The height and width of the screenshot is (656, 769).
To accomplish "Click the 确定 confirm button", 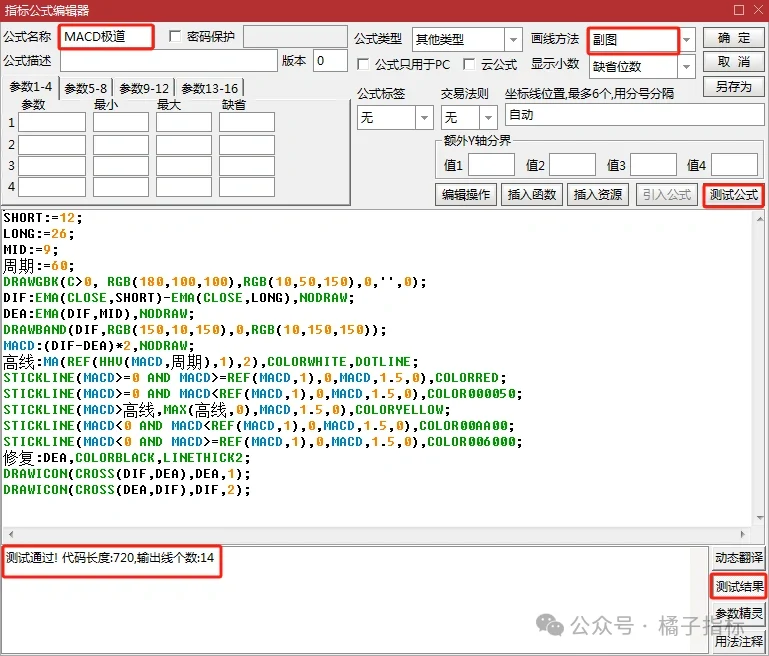I will tap(733, 38).
